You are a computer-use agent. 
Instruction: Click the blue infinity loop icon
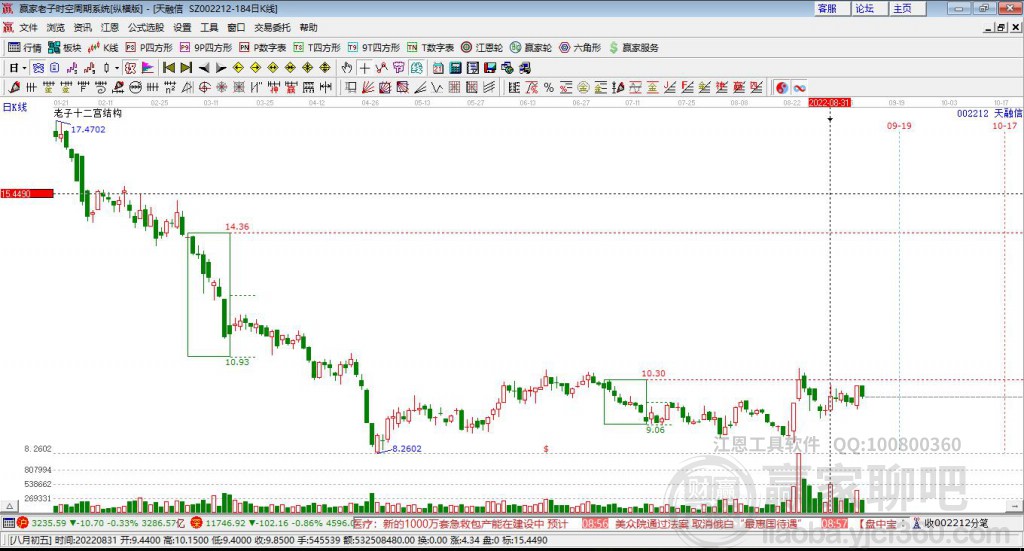pos(799,87)
